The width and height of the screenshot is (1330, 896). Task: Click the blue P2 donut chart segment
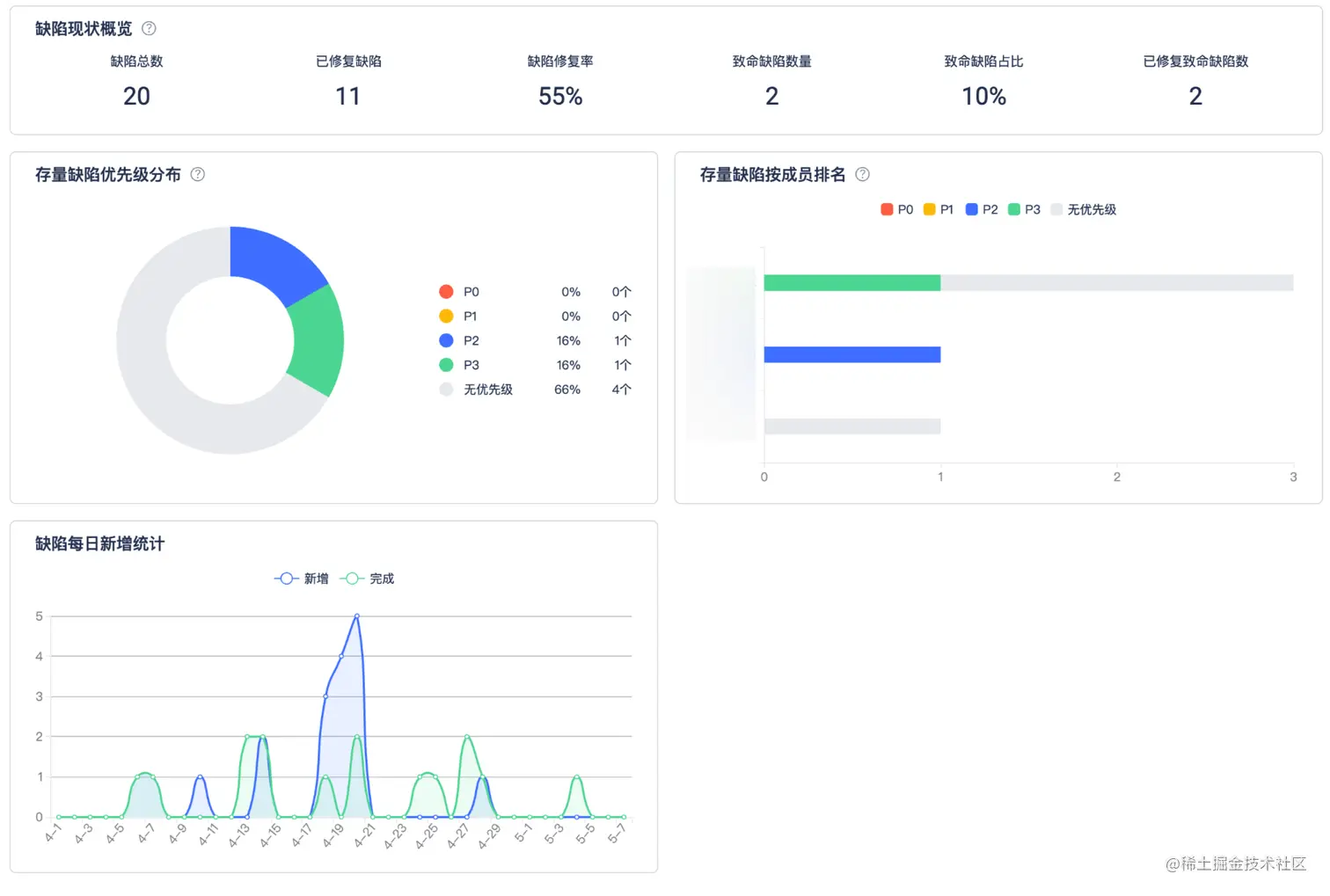(274, 262)
